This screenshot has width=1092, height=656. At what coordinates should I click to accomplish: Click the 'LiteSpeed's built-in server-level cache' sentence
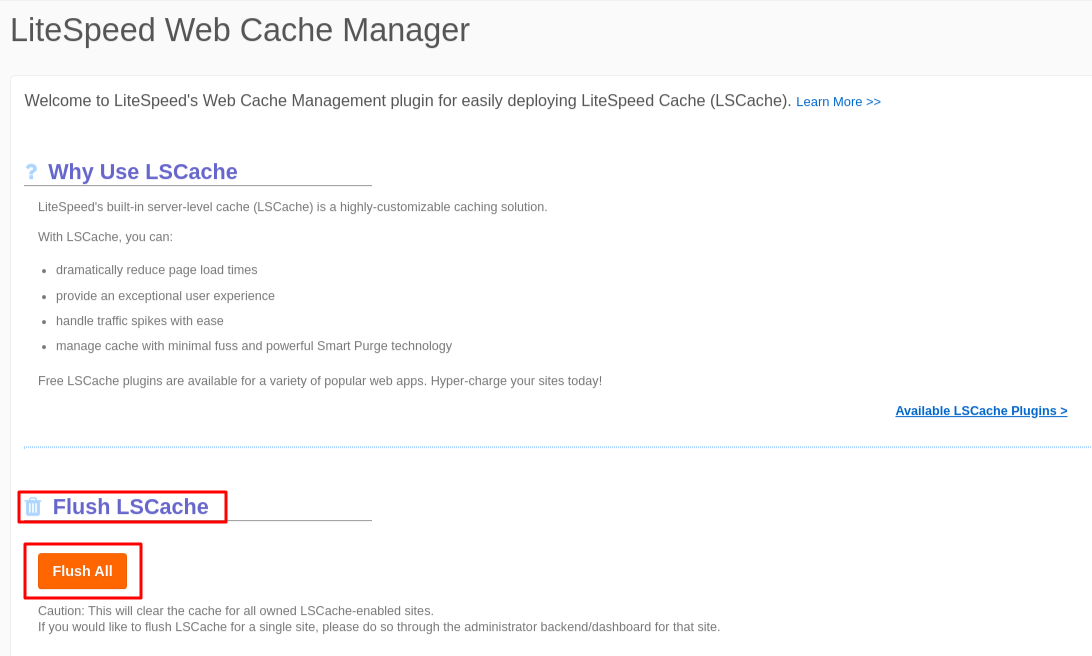292,207
